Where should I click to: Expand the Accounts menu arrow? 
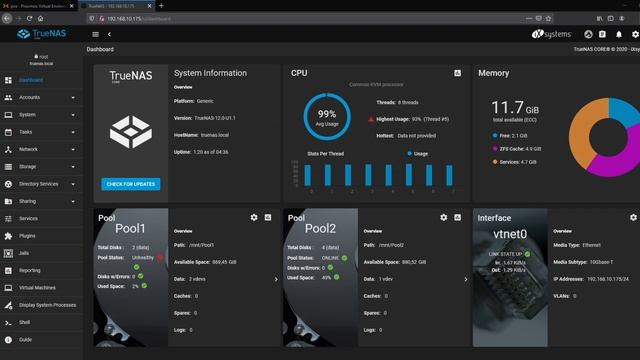(73, 98)
